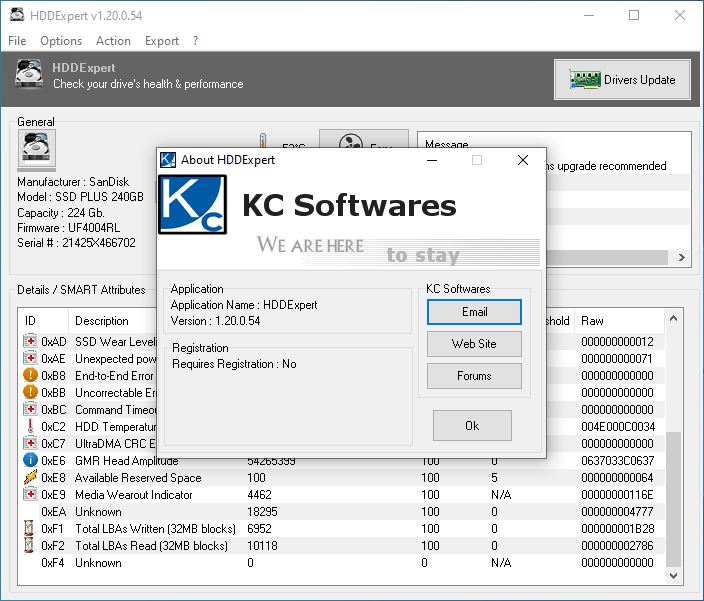Image resolution: width=704 pixels, height=601 pixels.
Task: Click the icon for 0xE8 Available Reserved Space
Action: click(30, 477)
